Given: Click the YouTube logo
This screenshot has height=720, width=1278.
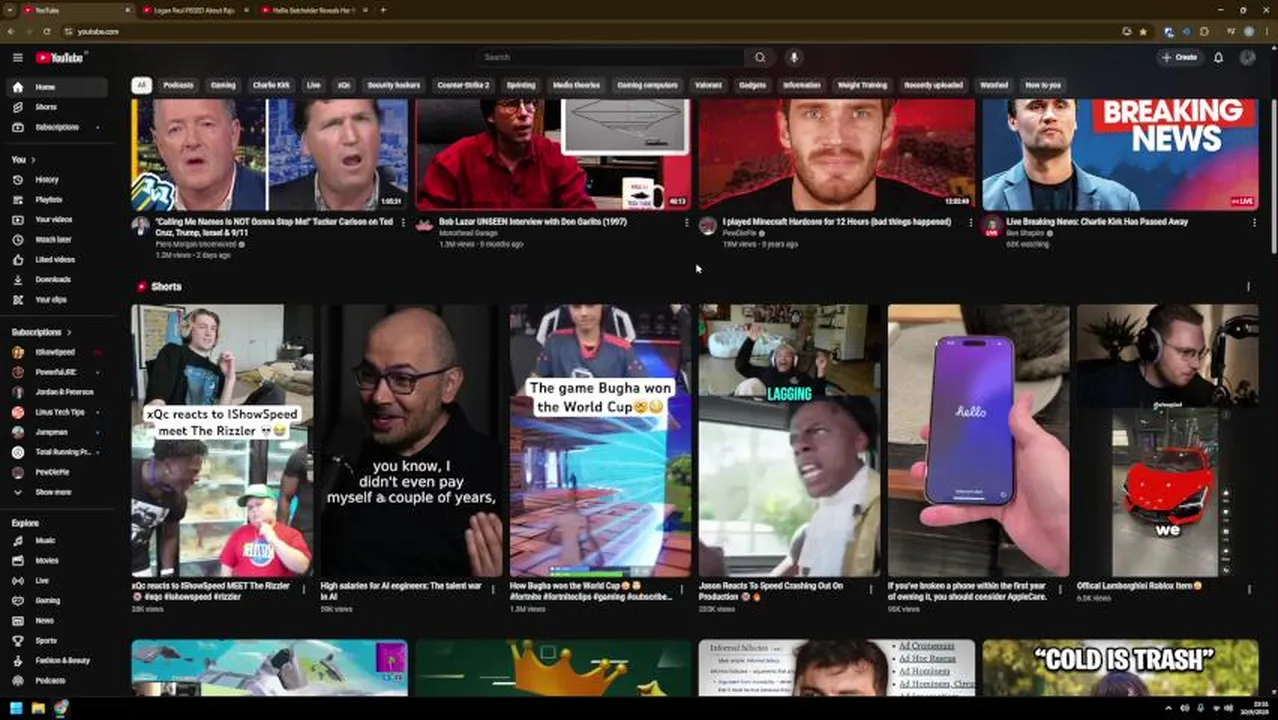Looking at the screenshot, I should tap(60, 58).
